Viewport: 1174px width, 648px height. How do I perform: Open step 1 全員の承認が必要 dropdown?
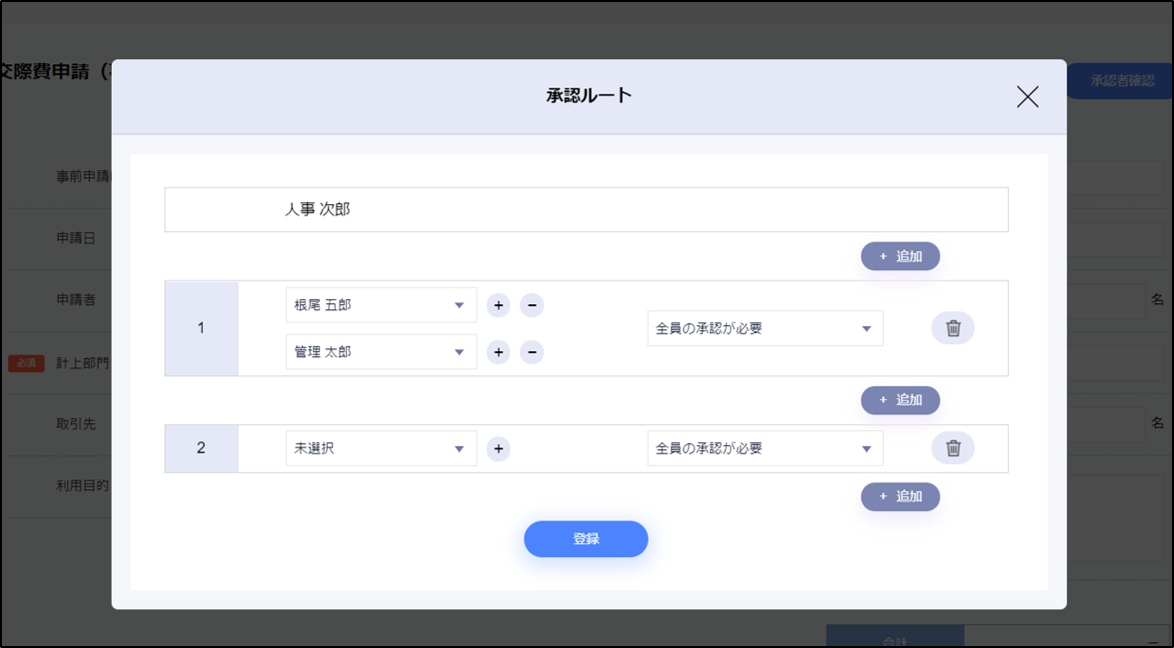pos(764,328)
